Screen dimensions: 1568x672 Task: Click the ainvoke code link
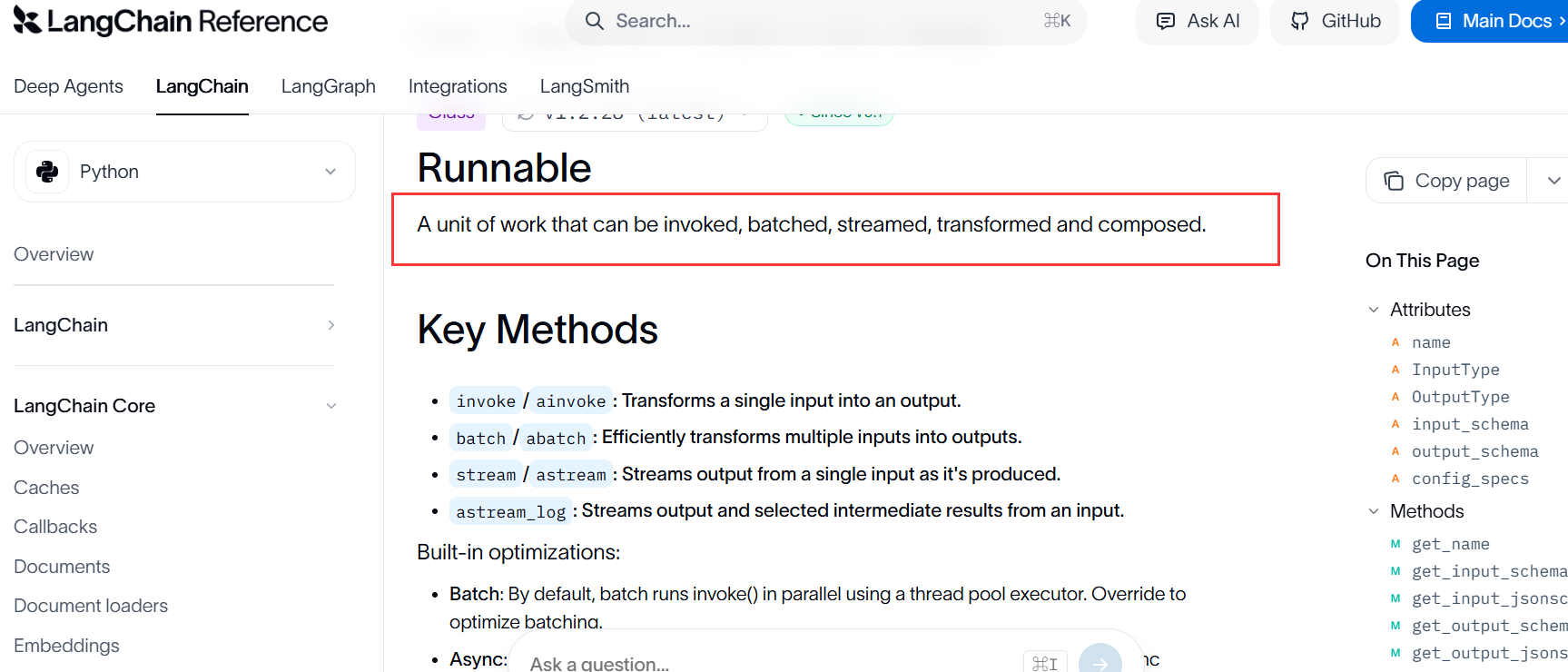click(x=571, y=400)
